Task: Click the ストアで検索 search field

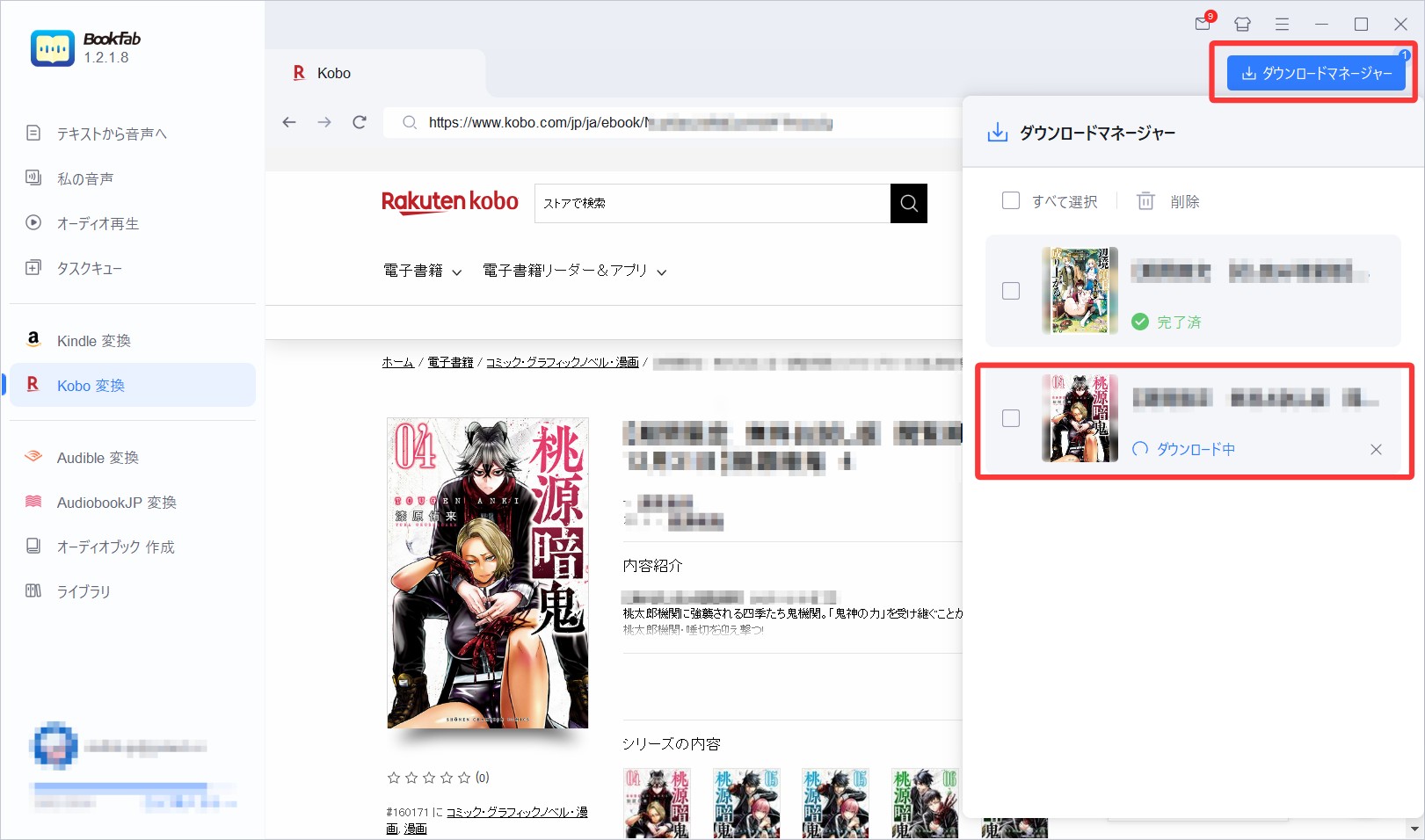Action: (712, 203)
